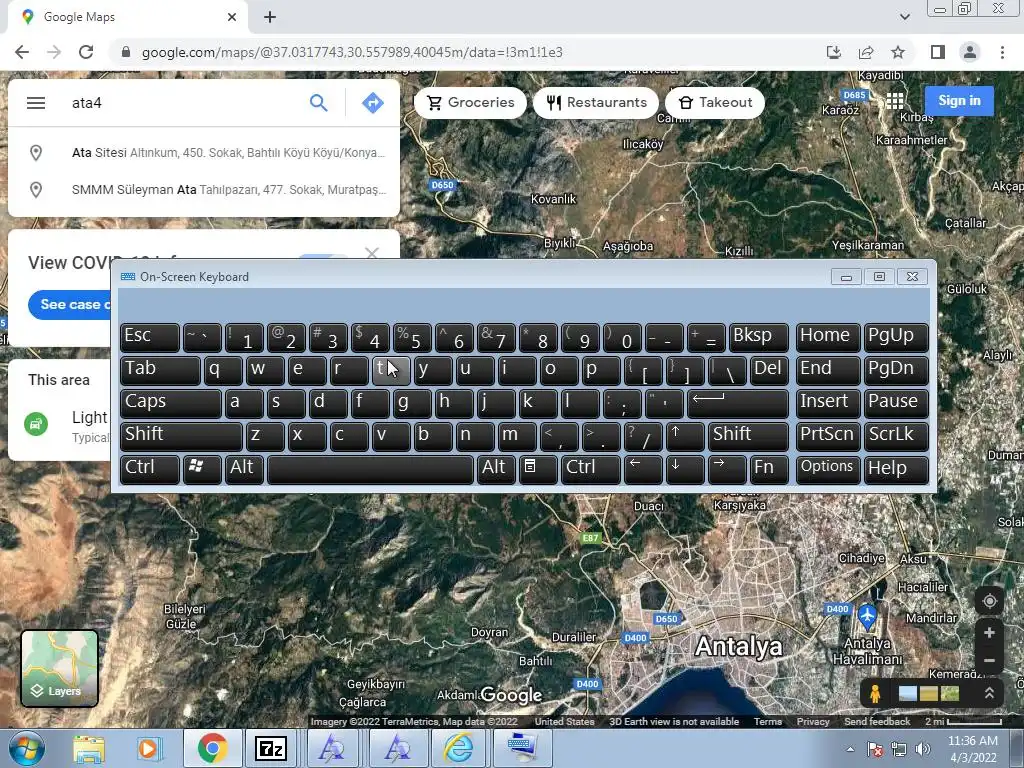Image resolution: width=1024 pixels, height=768 pixels.
Task: Reload the page in Chrome
Action: (86, 52)
